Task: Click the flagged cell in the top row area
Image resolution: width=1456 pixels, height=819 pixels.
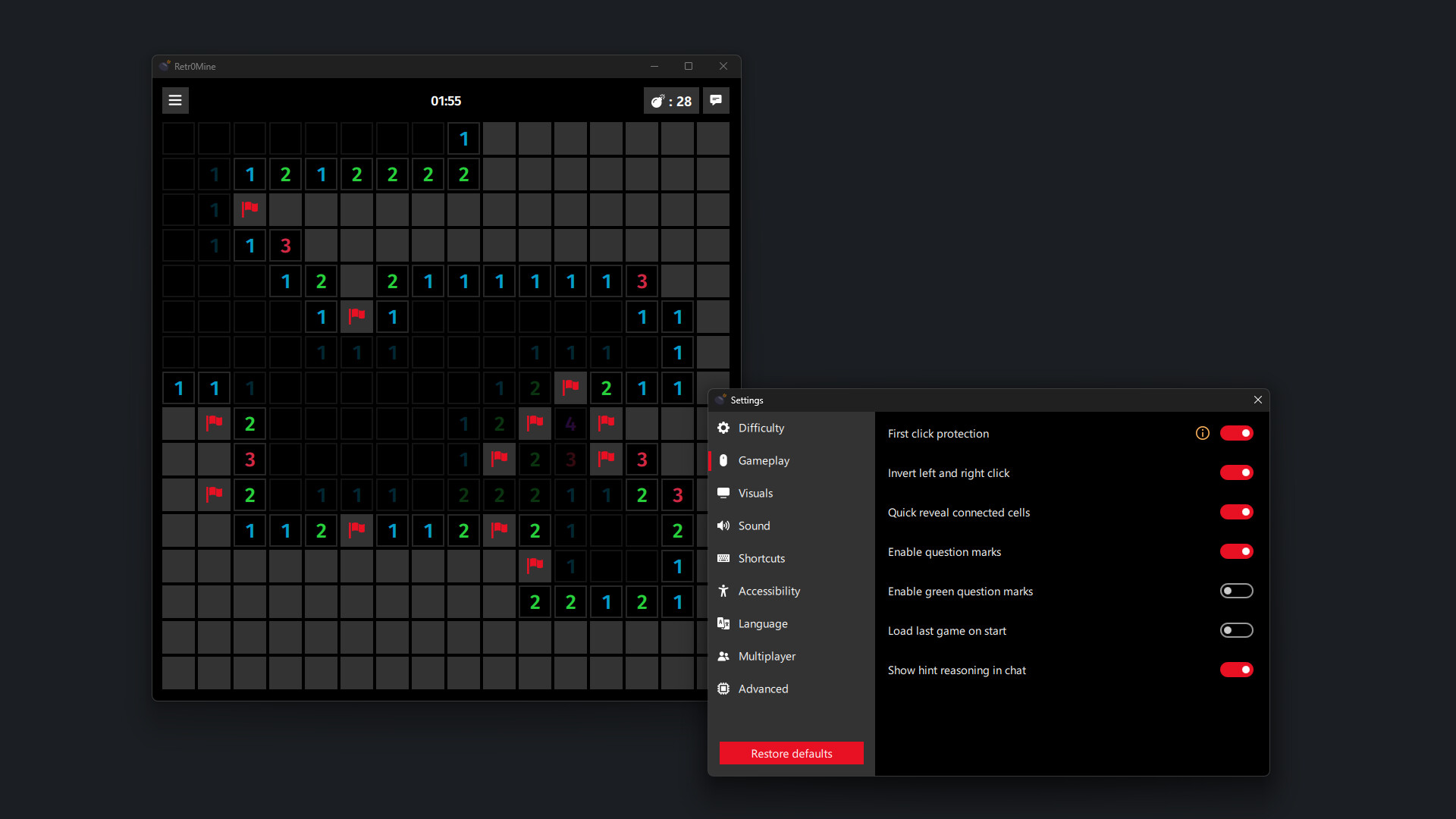Action: (x=249, y=209)
